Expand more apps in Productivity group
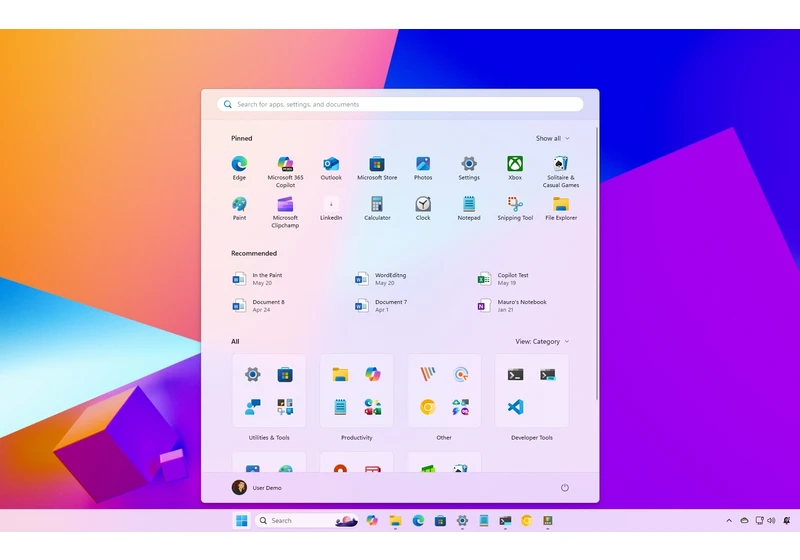This screenshot has width=800, height=560. [x=372, y=407]
